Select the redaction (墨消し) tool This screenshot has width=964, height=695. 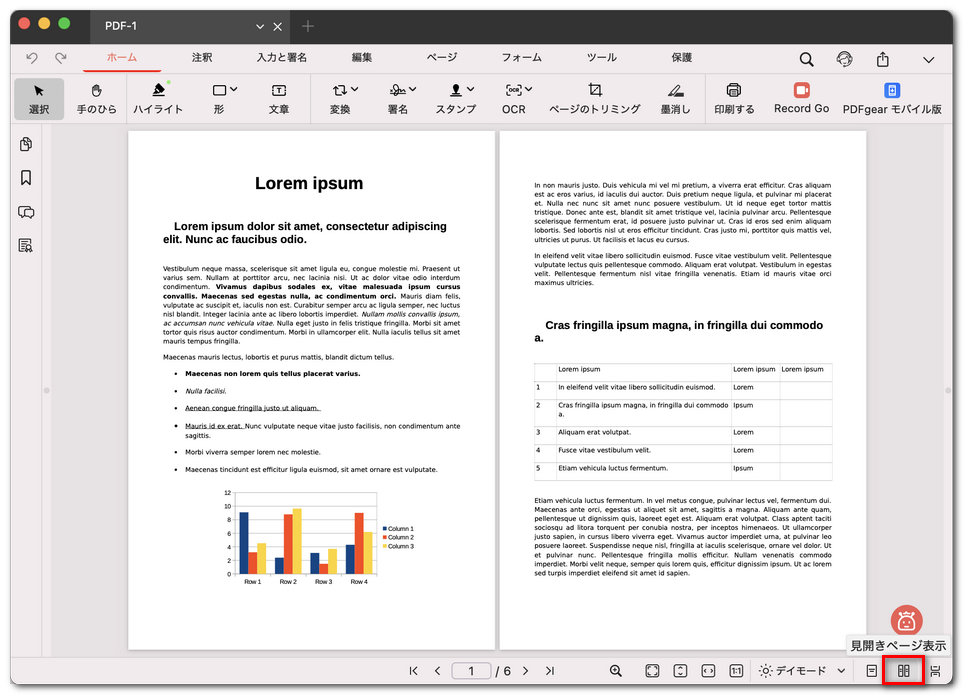(x=676, y=98)
